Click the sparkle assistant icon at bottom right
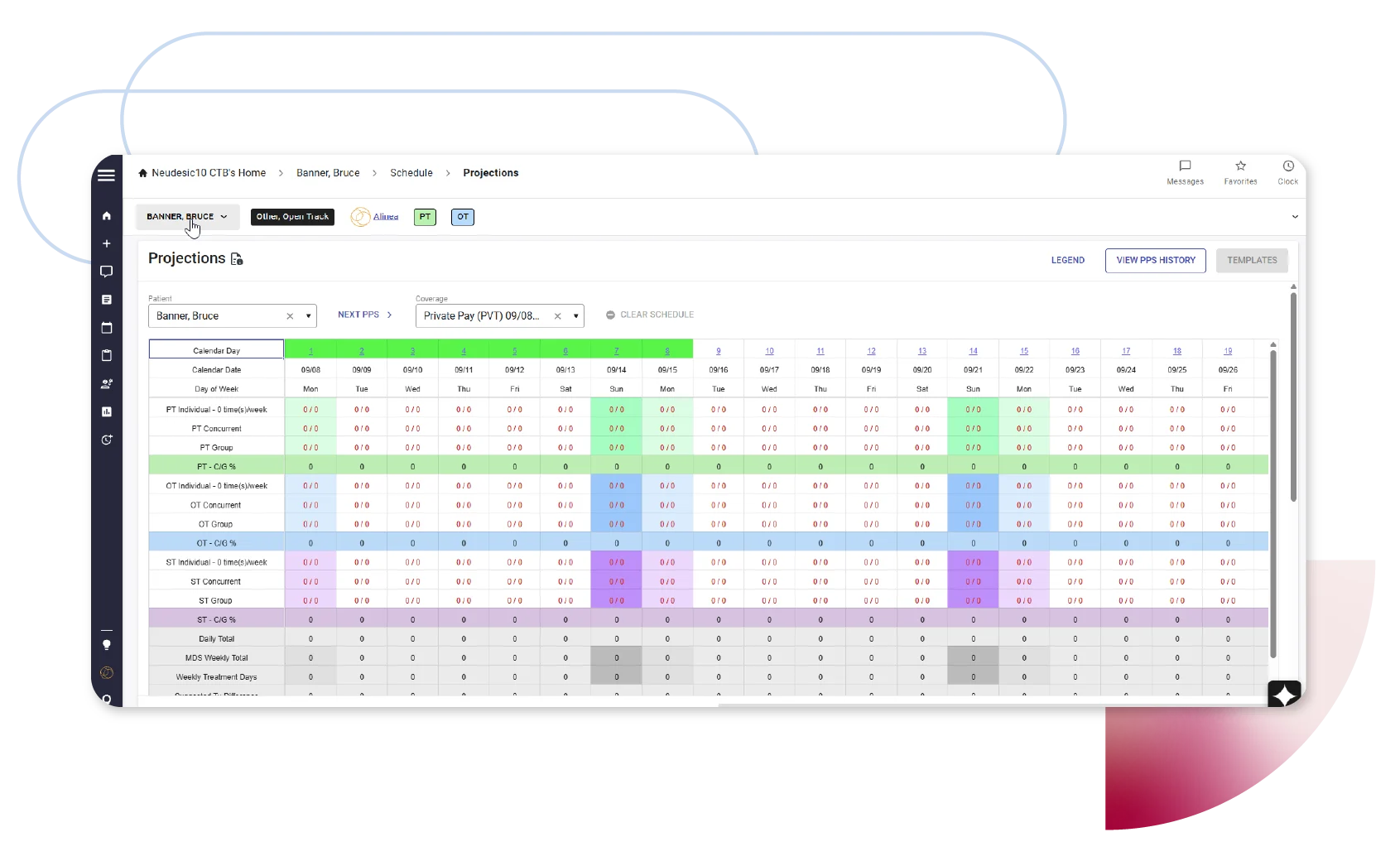Image resolution: width=1400 pixels, height=861 pixels. (x=1284, y=694)
